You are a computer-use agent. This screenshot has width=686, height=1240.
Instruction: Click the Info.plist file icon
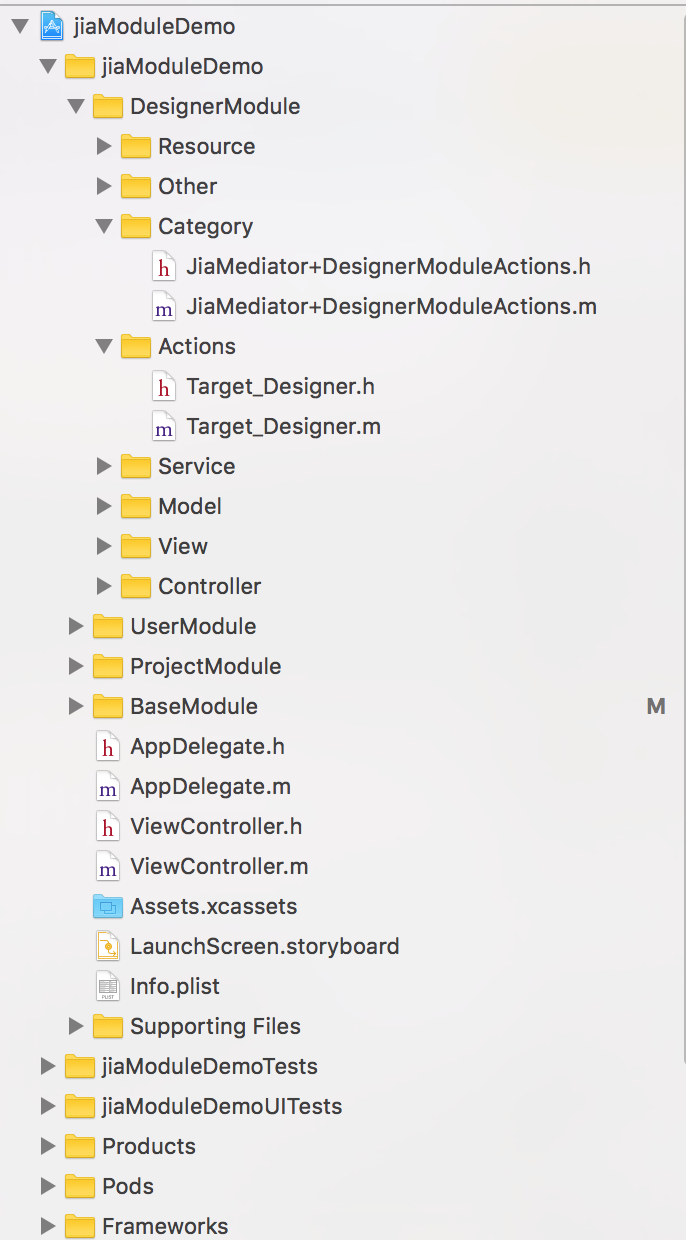coord(107,986)
